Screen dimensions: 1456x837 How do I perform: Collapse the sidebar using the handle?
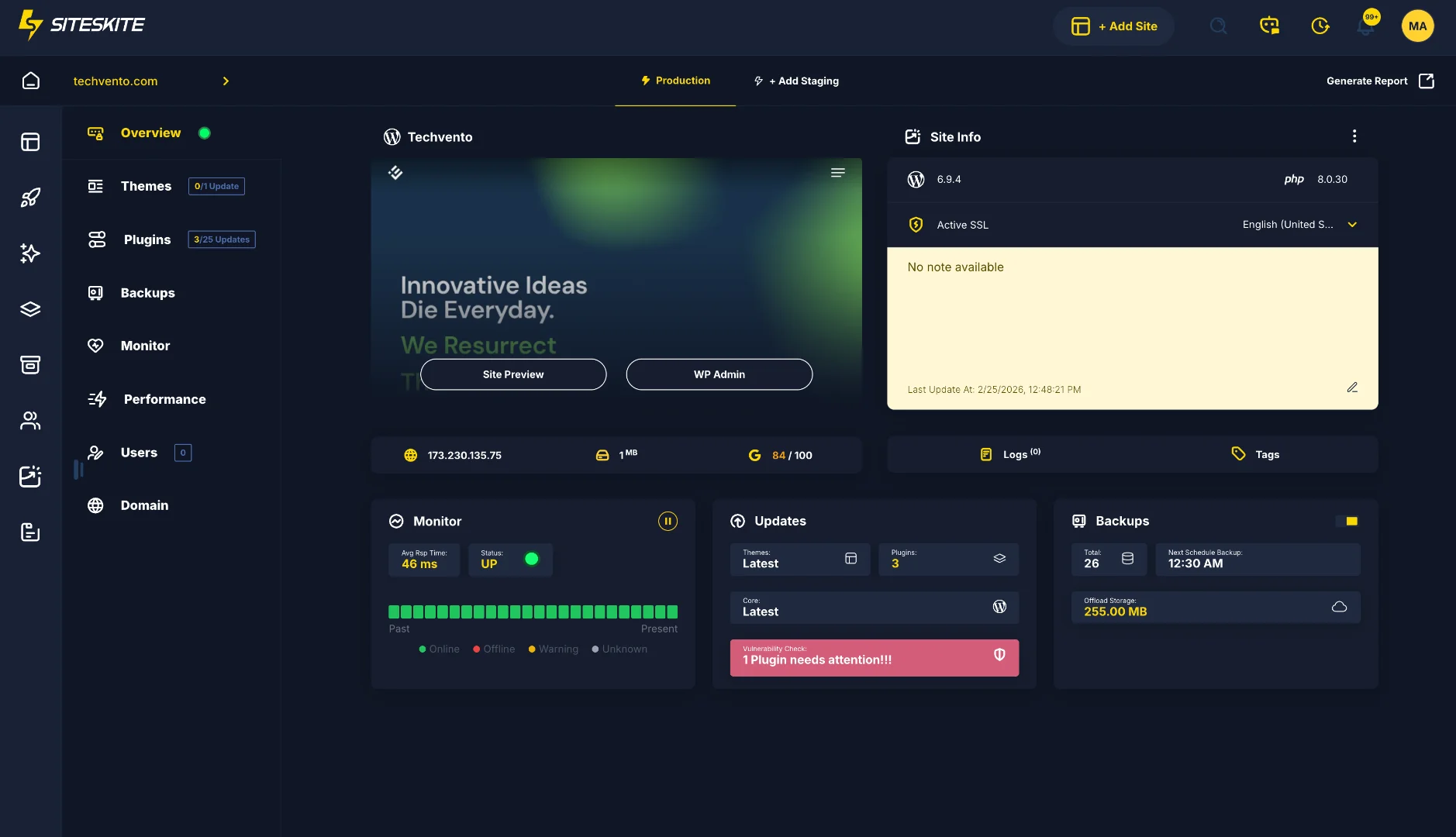(78, 469)
